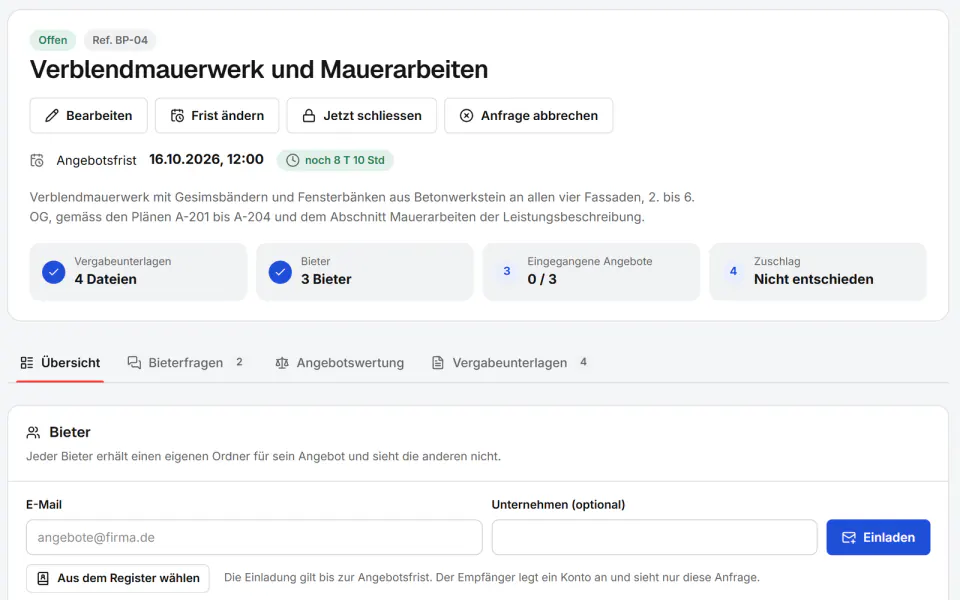Focus the Unternehmen (optional) input field
The height and width of the screenshot is (600, 960).
coord(654,538)
